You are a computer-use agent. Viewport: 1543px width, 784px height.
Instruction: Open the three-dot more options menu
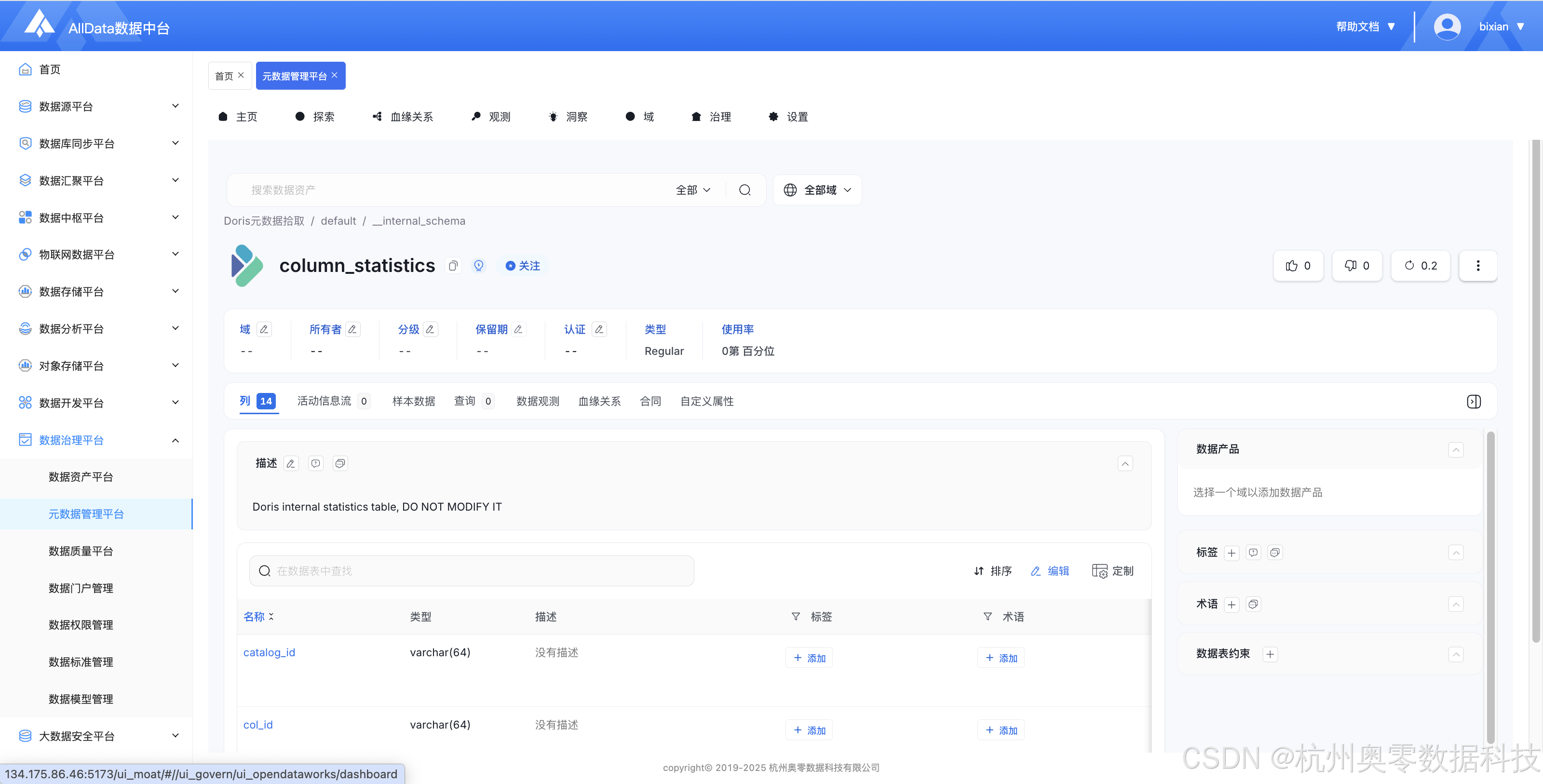click(1478, 265)
